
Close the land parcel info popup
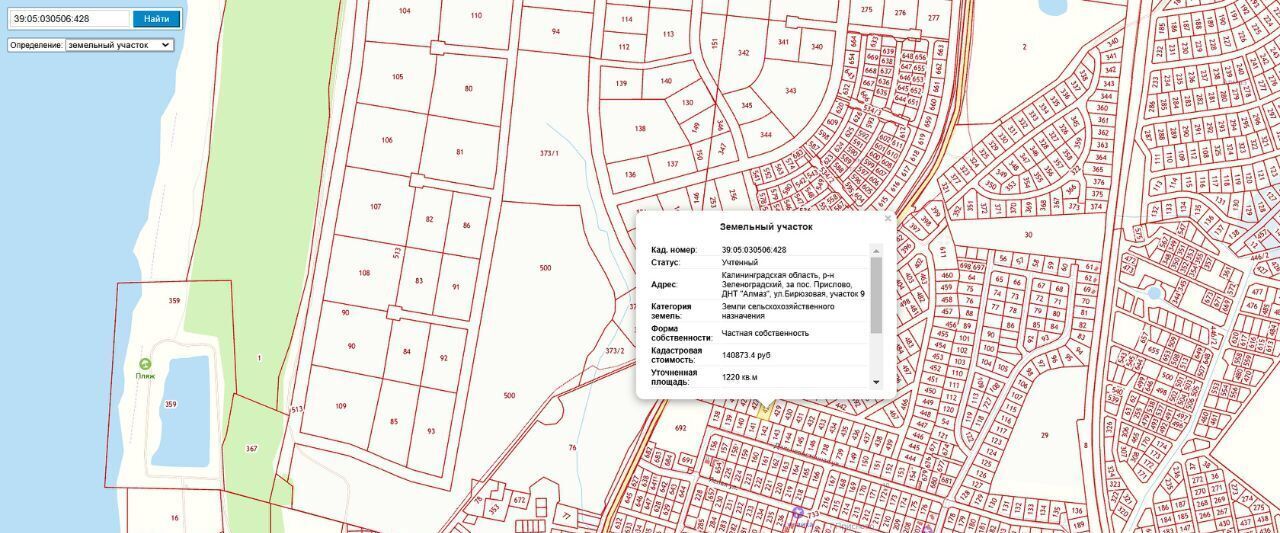click(x=887, y=218)
